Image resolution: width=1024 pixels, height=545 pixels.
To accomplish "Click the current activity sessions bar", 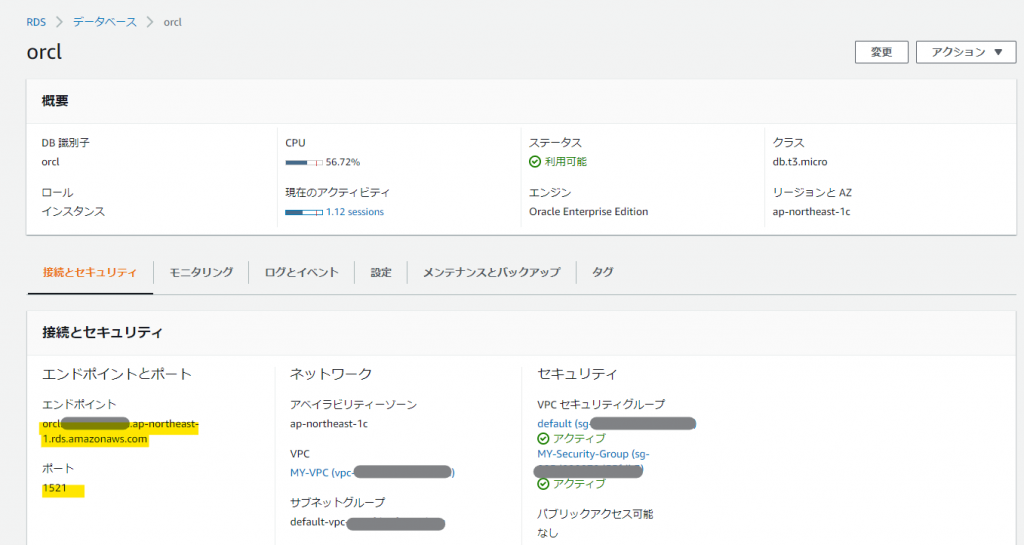I will [x=303, y=212].
